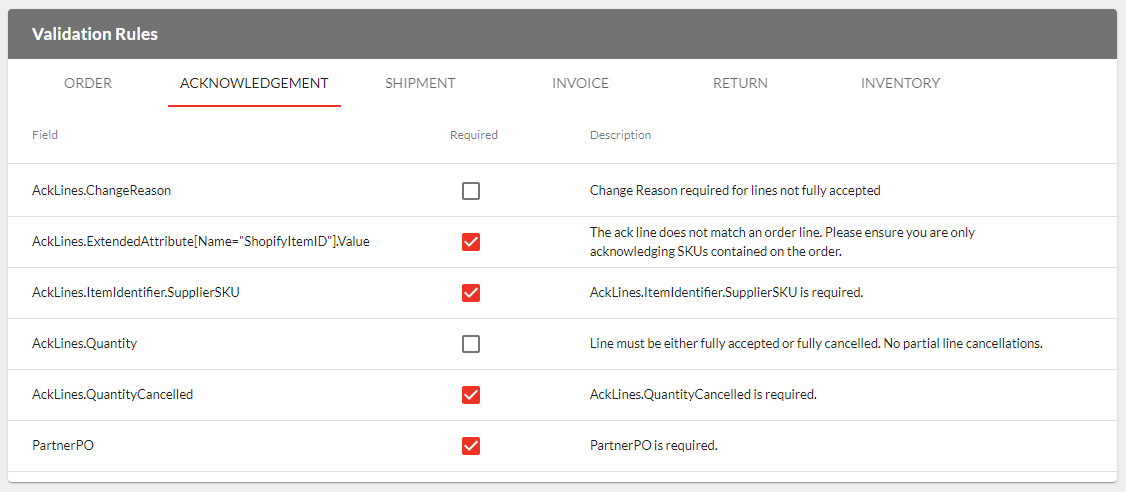Enable required for AckLines.ChangeReason

click(x=471, y=191)
